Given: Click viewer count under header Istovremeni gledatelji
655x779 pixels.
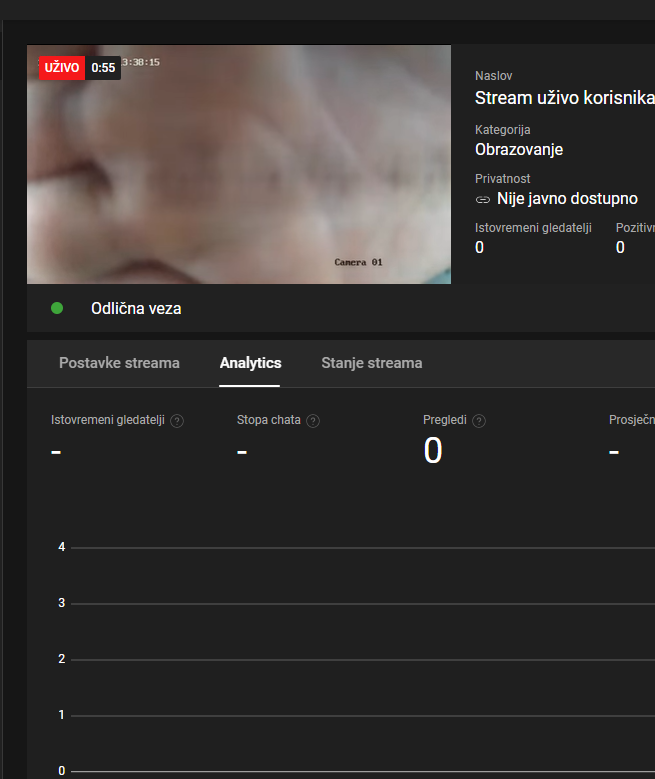Looking at the screenshot, I should (479, 247).
